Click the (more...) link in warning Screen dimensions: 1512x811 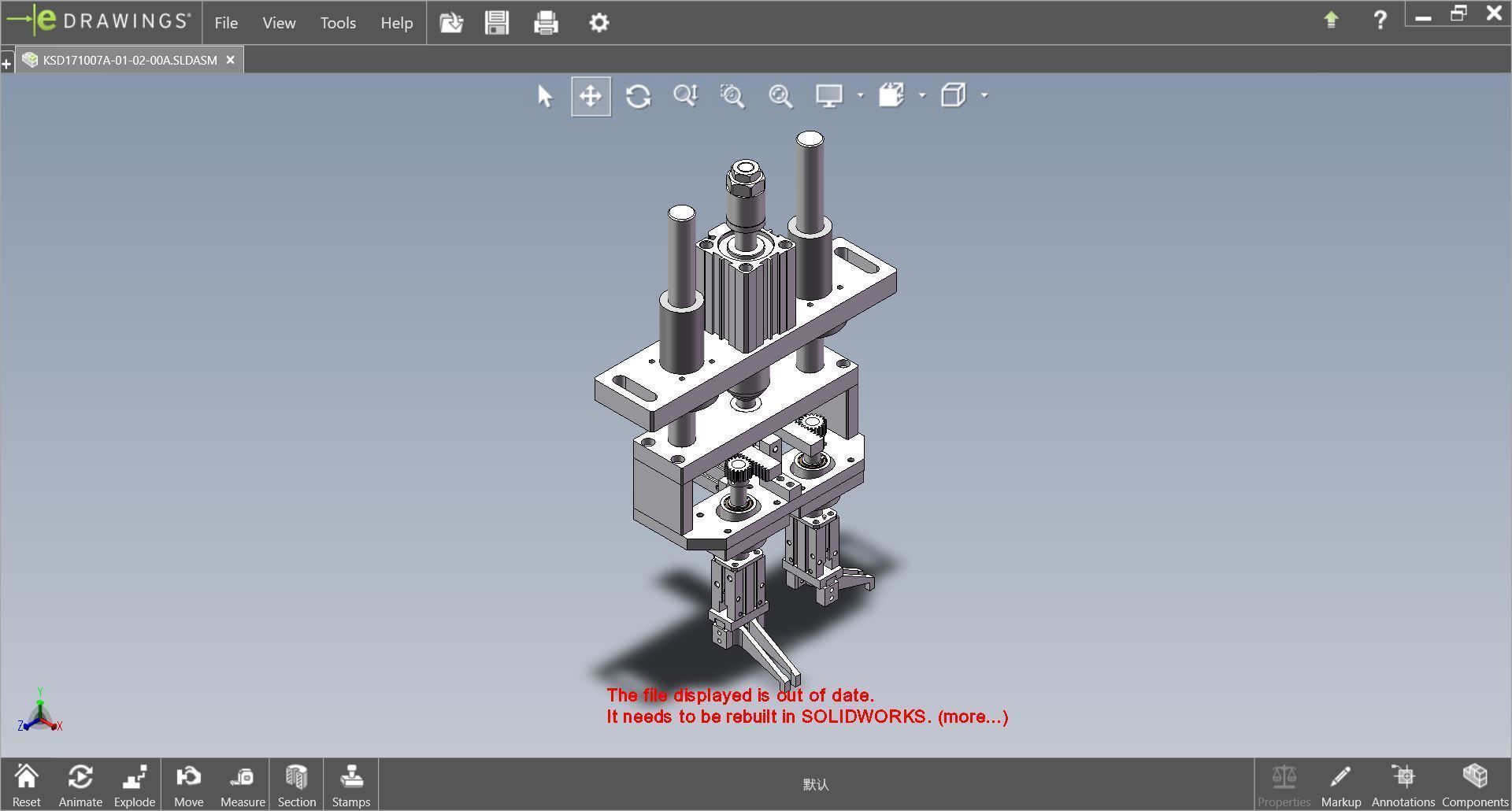tap(973, 717)
